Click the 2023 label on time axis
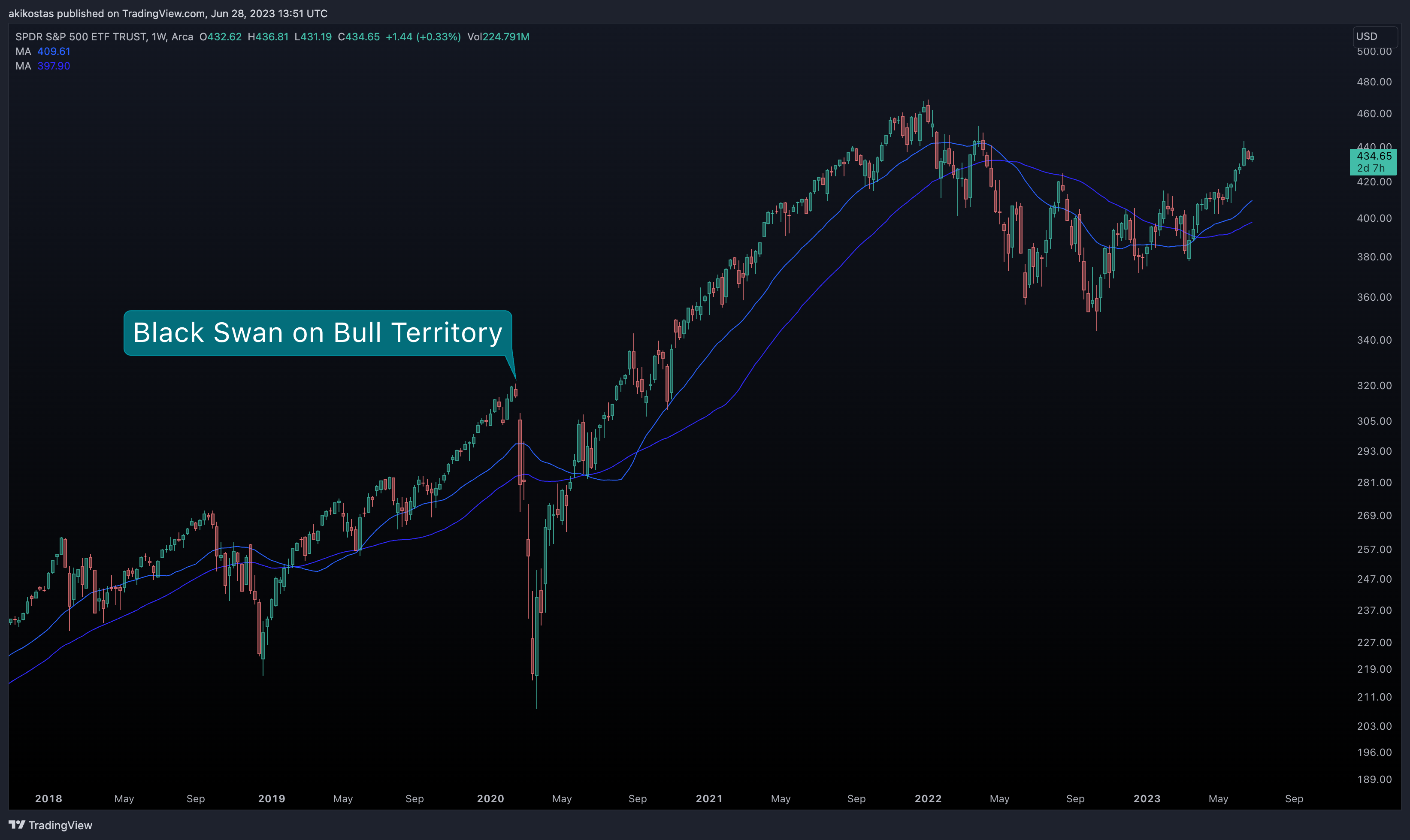Screen dimensions: 1410x840 pos(1147,799)
